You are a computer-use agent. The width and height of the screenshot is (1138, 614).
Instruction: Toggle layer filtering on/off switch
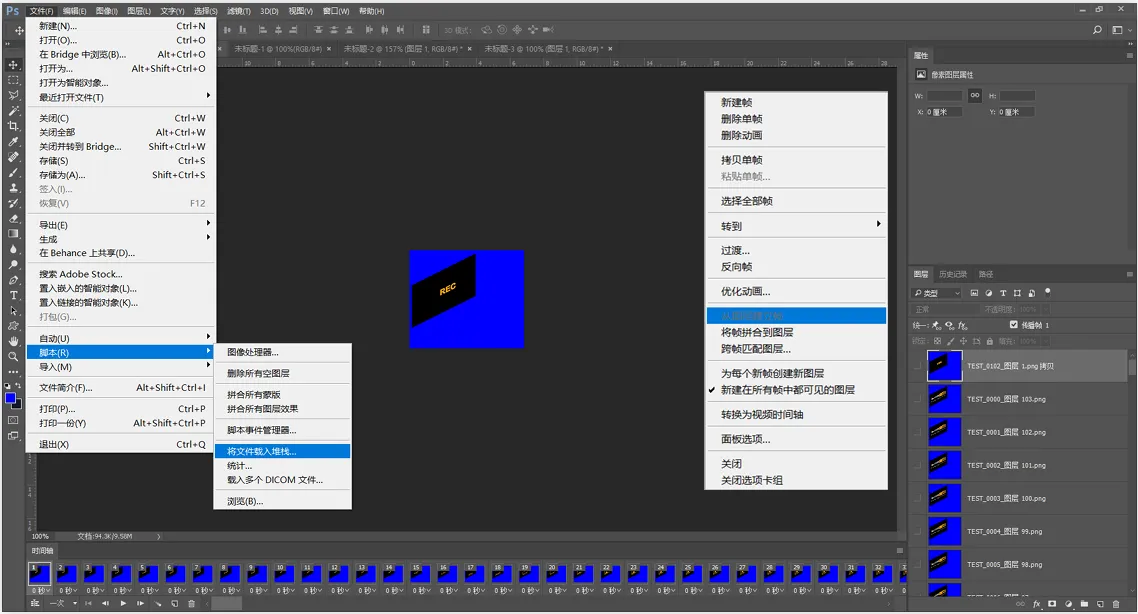(1047, 293)
